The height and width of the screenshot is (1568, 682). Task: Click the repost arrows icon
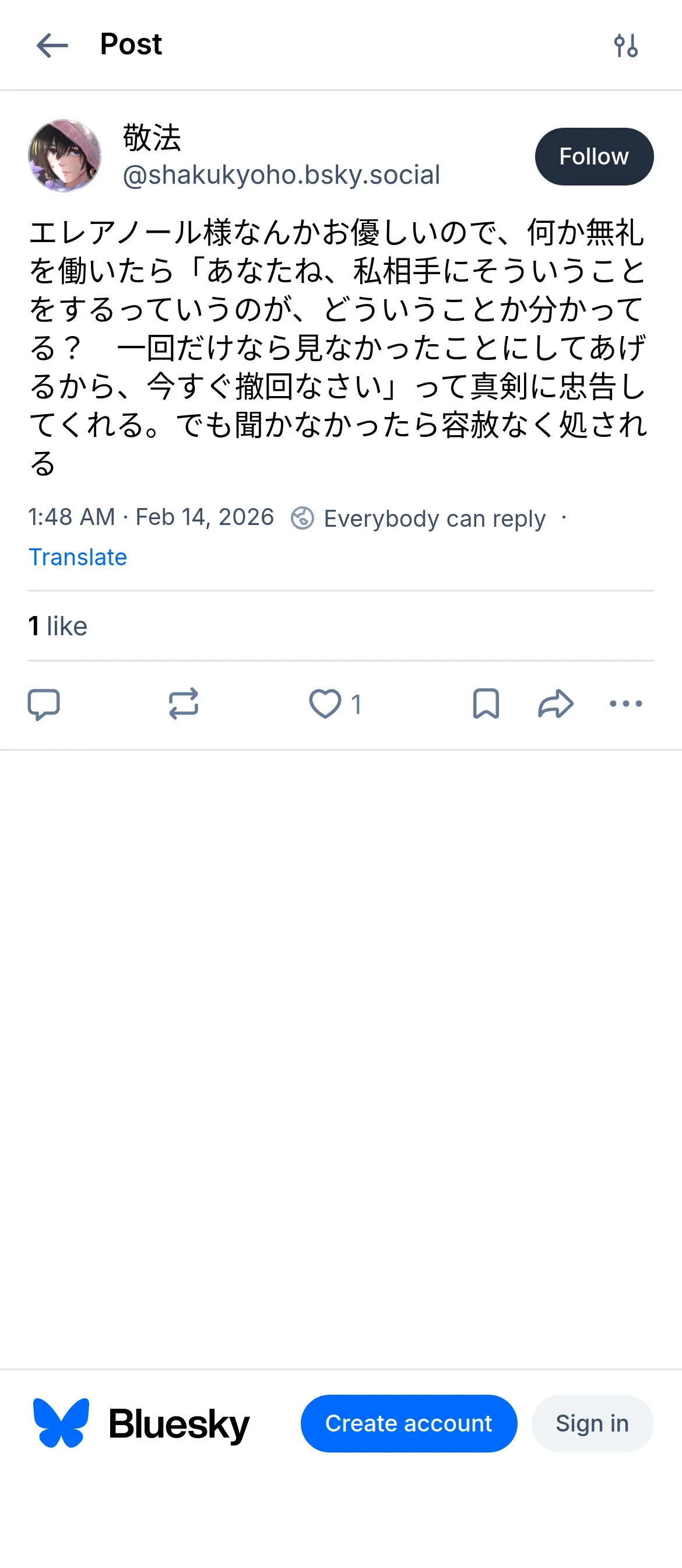183,704
